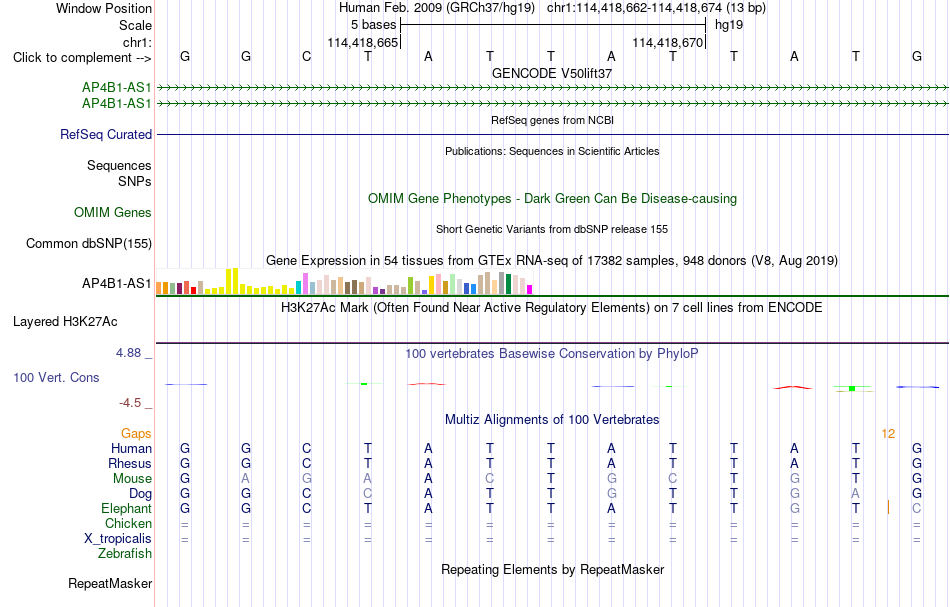Click the 'chr1:' ruler row label

[x=138, y=43]
